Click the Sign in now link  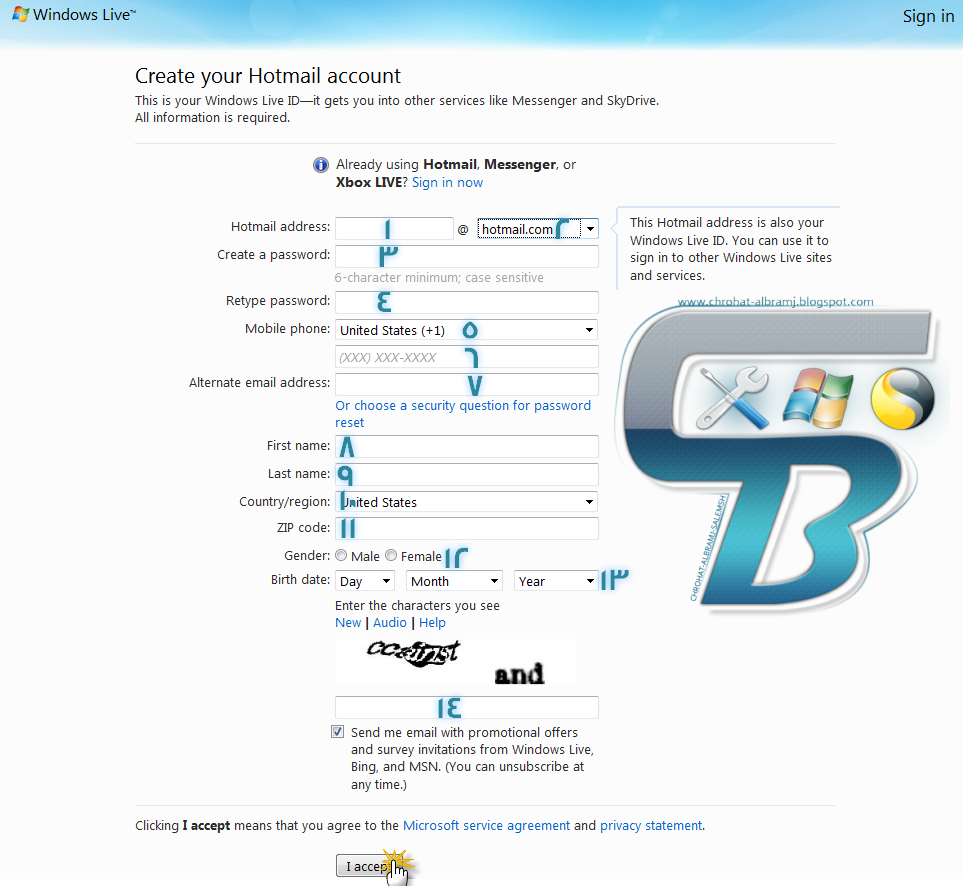[447, 183]
